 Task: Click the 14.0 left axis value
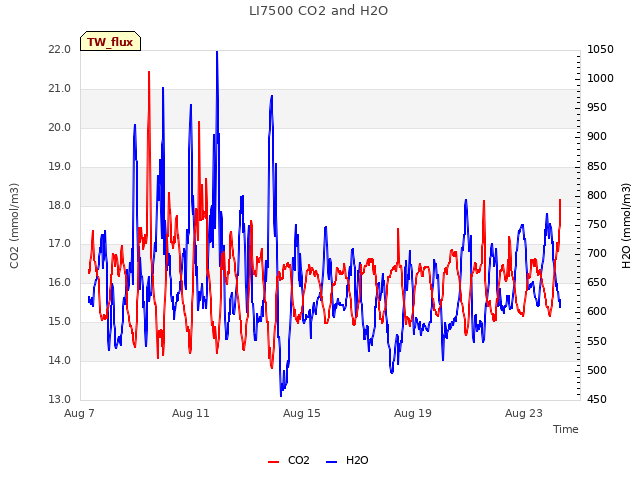60,360
